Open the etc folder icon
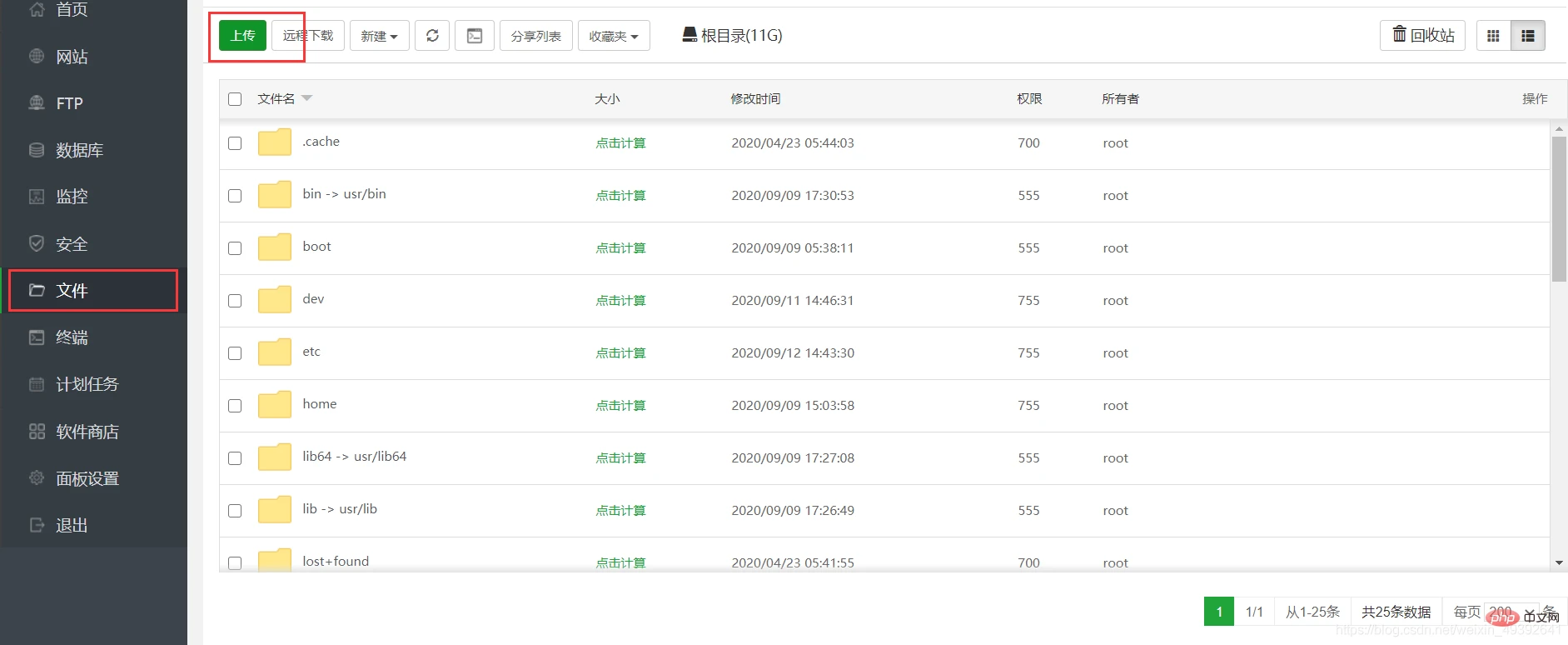Viewport: 1568px width, 645px height. coord(274,352)
